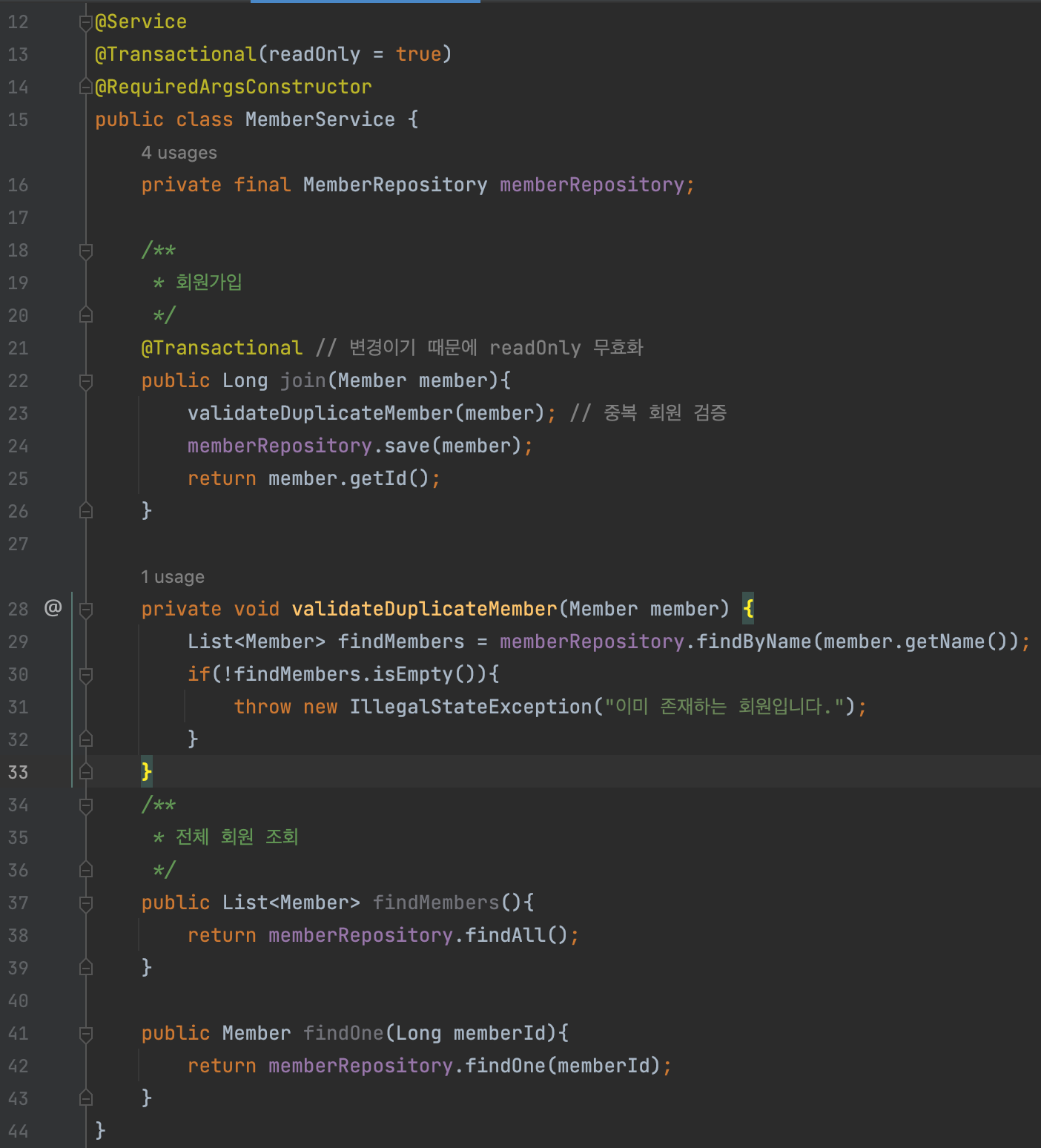Collapse findMembers method fold on line 37
The image size is (1041, 1148).
pos(86,903)
